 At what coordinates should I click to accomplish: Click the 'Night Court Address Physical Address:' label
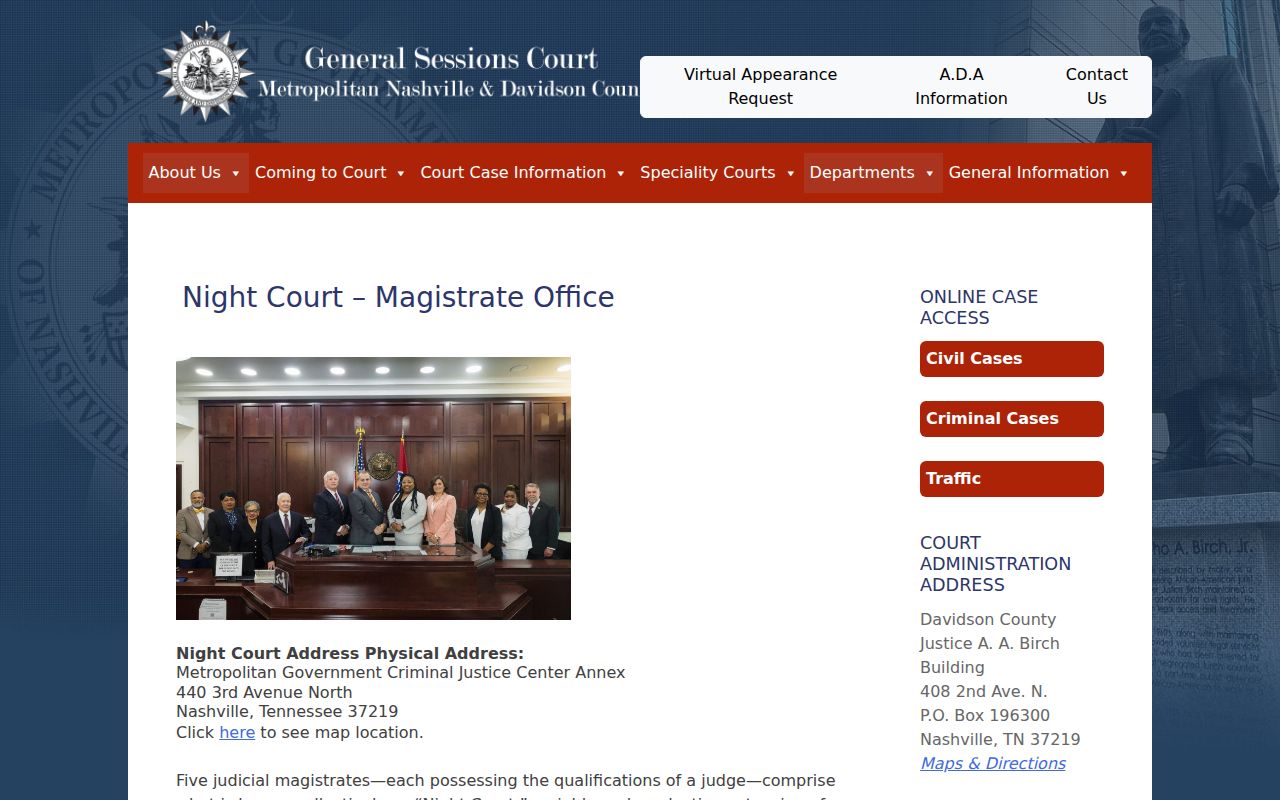tap(350, 653)
